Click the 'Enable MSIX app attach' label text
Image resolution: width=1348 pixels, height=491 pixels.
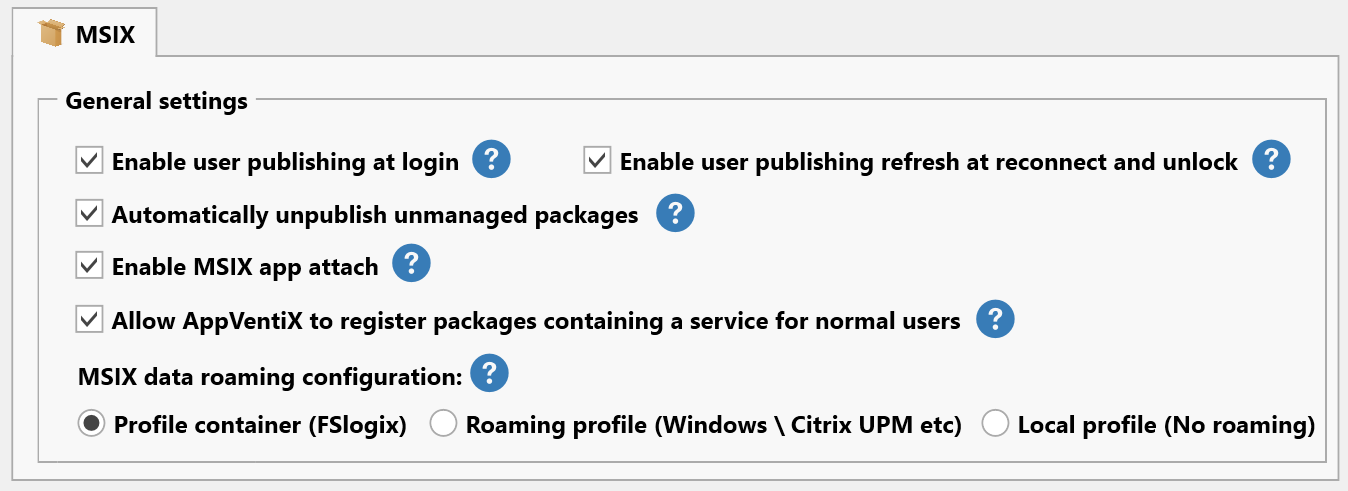[x=245, y=268]
